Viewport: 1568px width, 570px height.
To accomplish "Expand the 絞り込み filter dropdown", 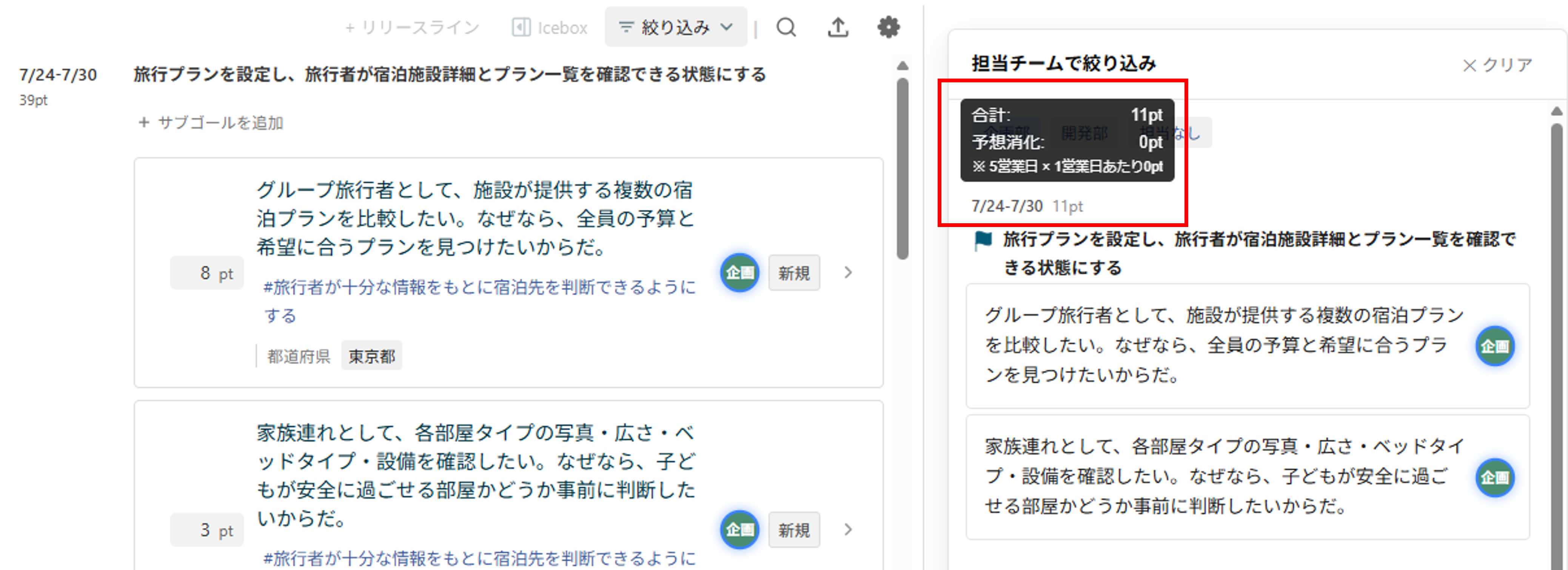I will [676, 28].
